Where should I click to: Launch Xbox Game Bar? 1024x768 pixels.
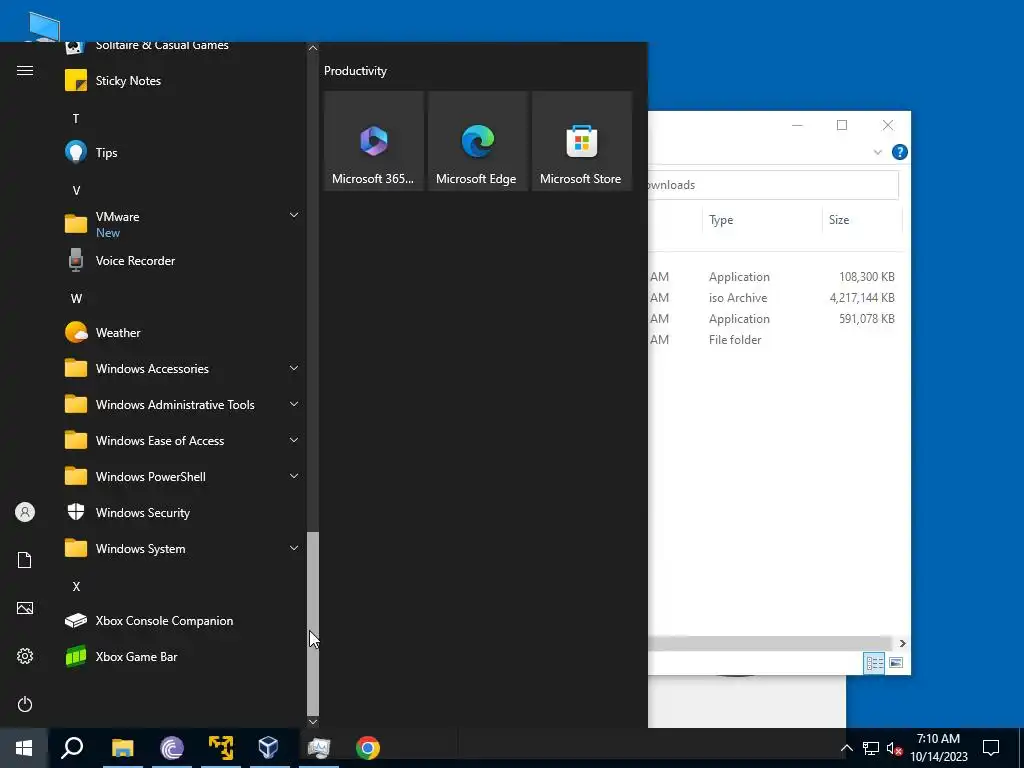[x=182, y=657]
